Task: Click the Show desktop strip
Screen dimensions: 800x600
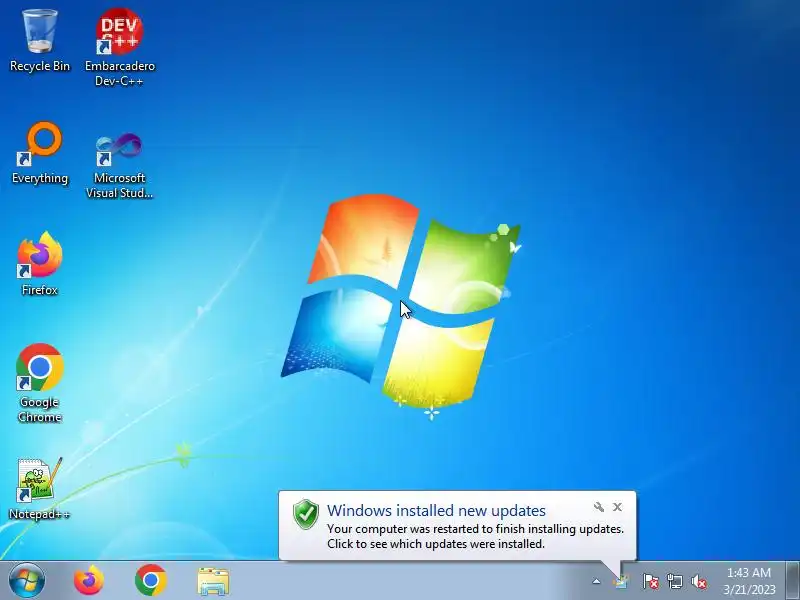Action: click(793, 580)
